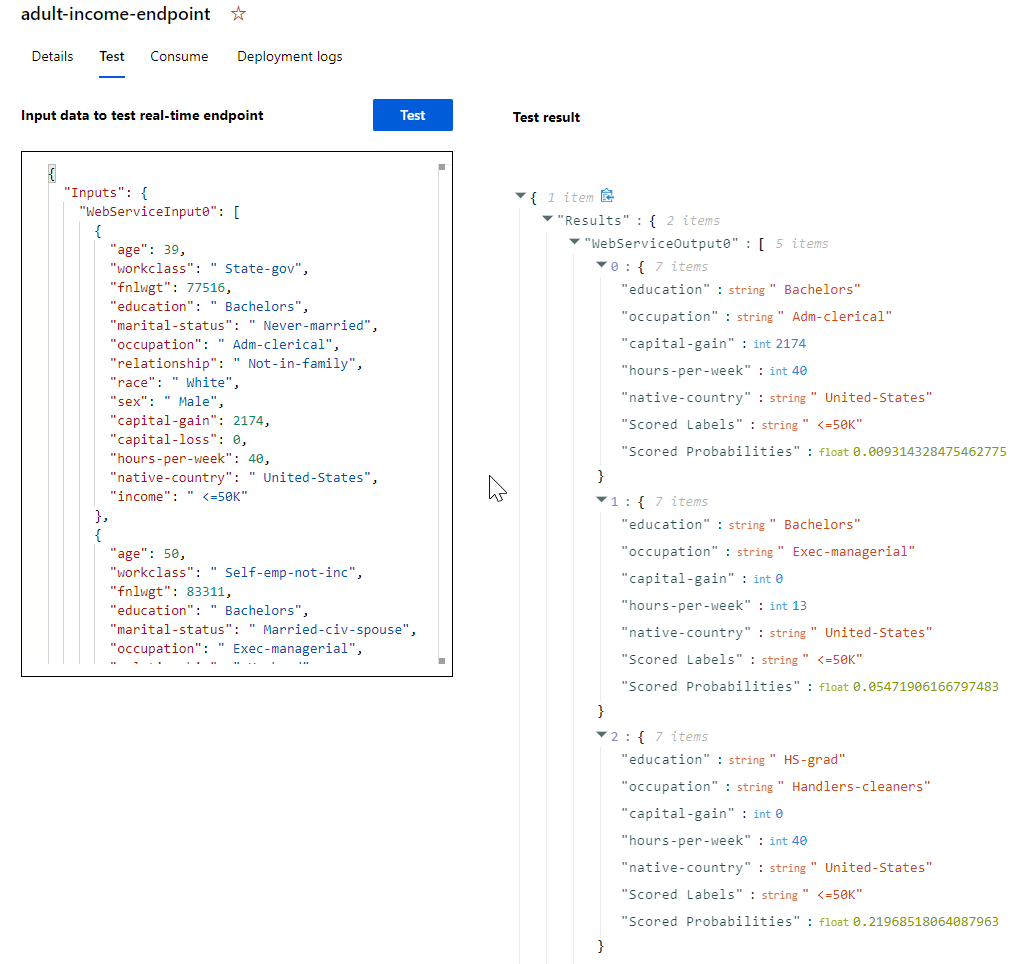Click the " Adm-clerical" occupation in result 0
Image resolution: width=1030 pixels, height=964 pixels.
(x=834, y=317)
